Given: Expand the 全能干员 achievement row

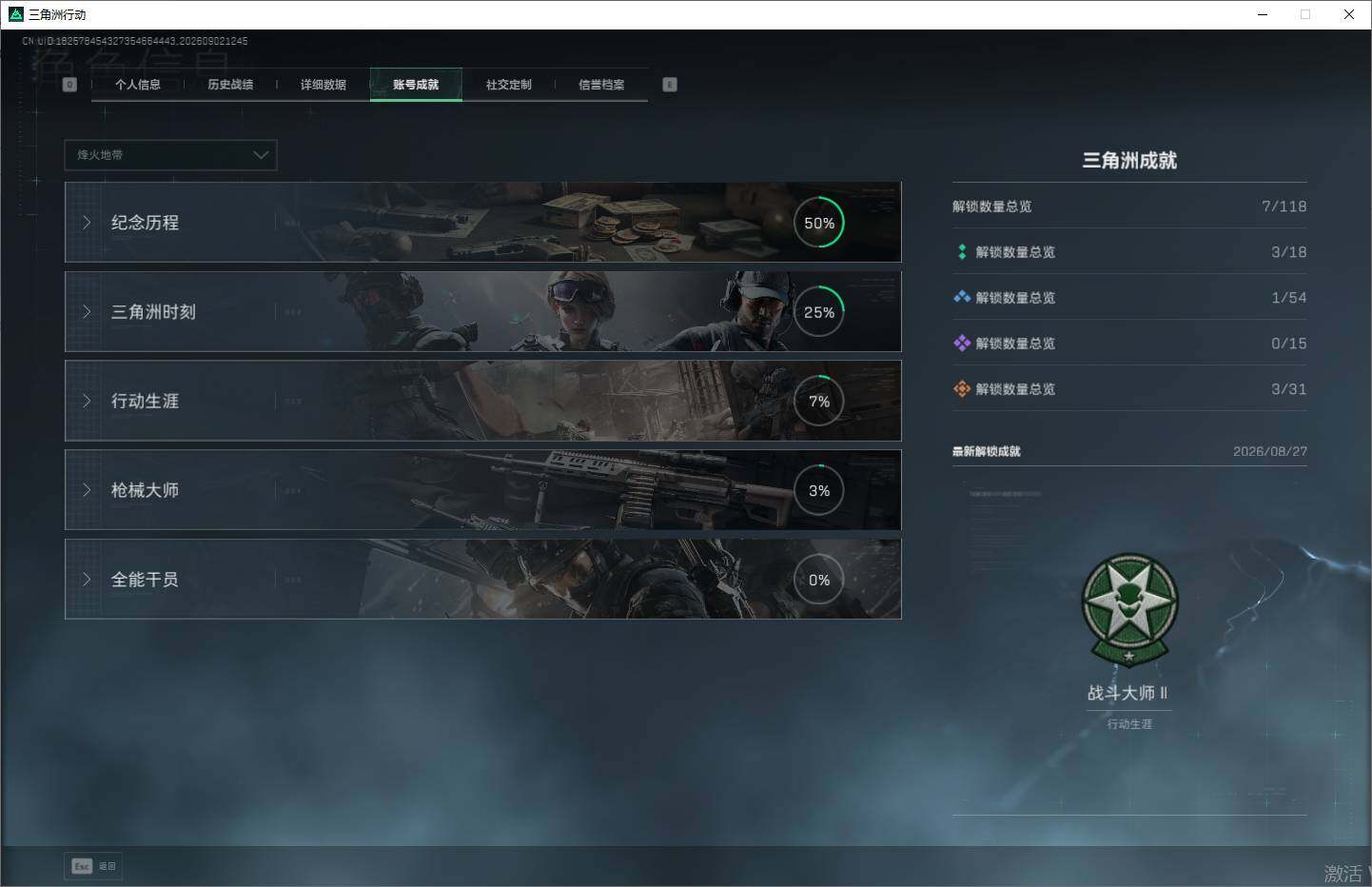Looking at the screenshot, I should pyautogui.click(x=482, y=580).
